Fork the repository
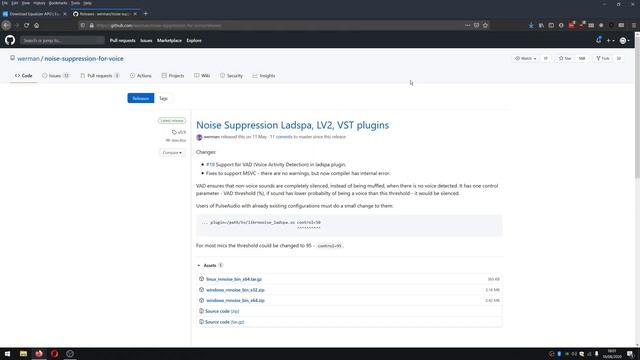This screenshot has height=360, width=640. [603, 58]
